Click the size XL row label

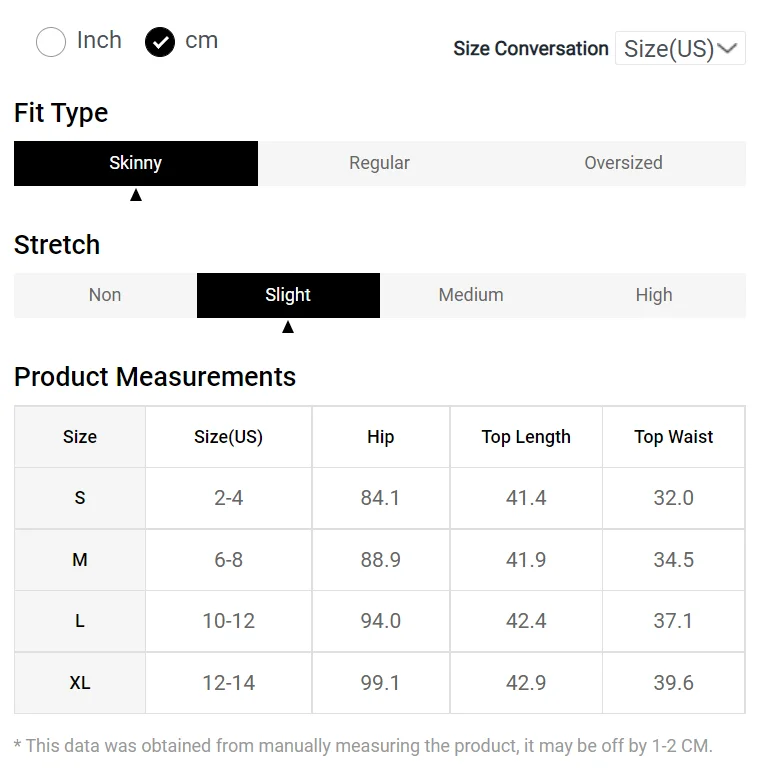coord(80,683)
